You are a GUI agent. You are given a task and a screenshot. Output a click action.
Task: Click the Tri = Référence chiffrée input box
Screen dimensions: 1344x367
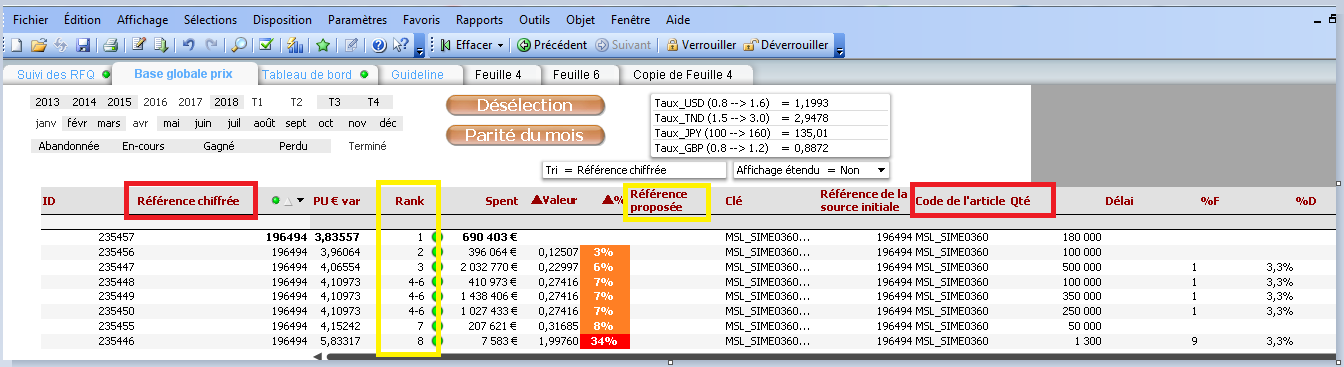click(x=634, y=171)
